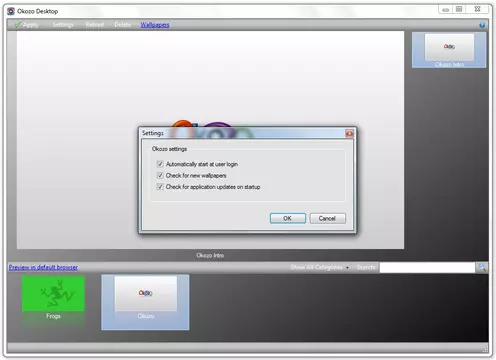The image size is (496, 360).
Task: Click the Delete toolbar item
Action: (x=122, y=25)
